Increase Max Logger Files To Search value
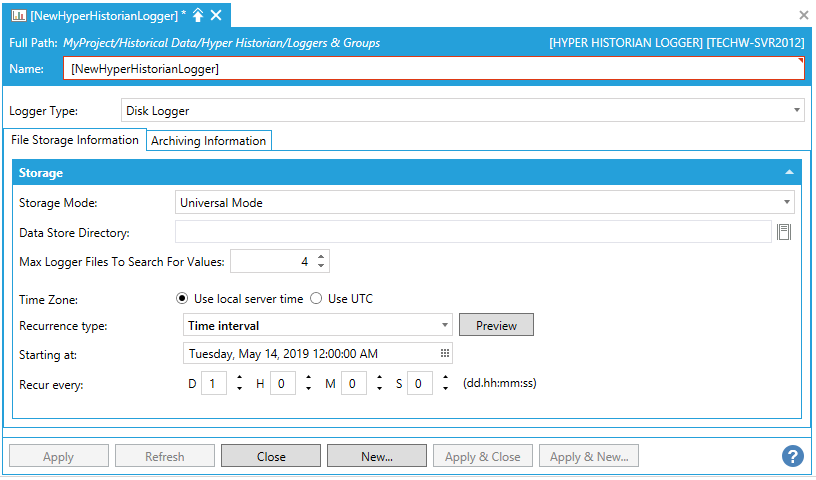 [x=321, y=256]
